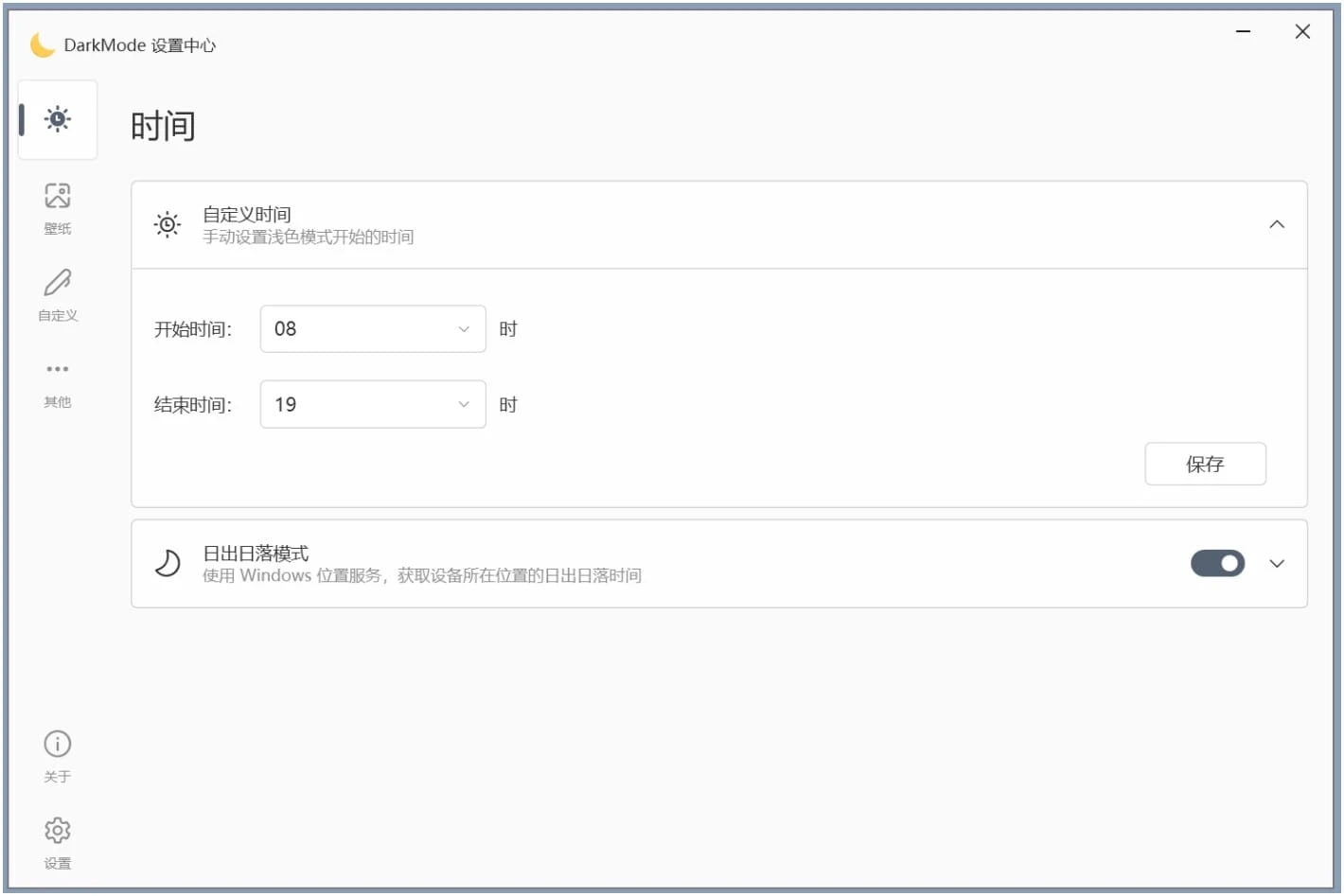The height and width of the screenshot is (896, 1344).
Task: Open the 关于 (about) info page
Action: [58, 755]
